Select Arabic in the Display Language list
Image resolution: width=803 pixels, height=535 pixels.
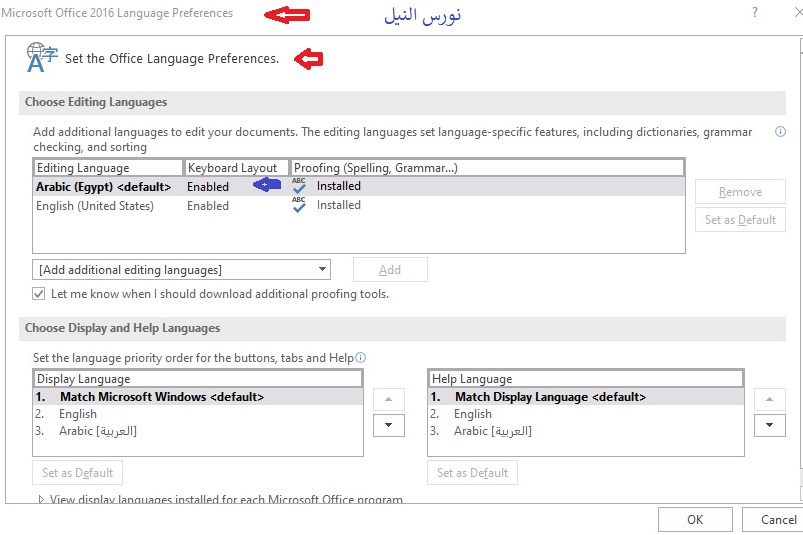tap(97, 431)
